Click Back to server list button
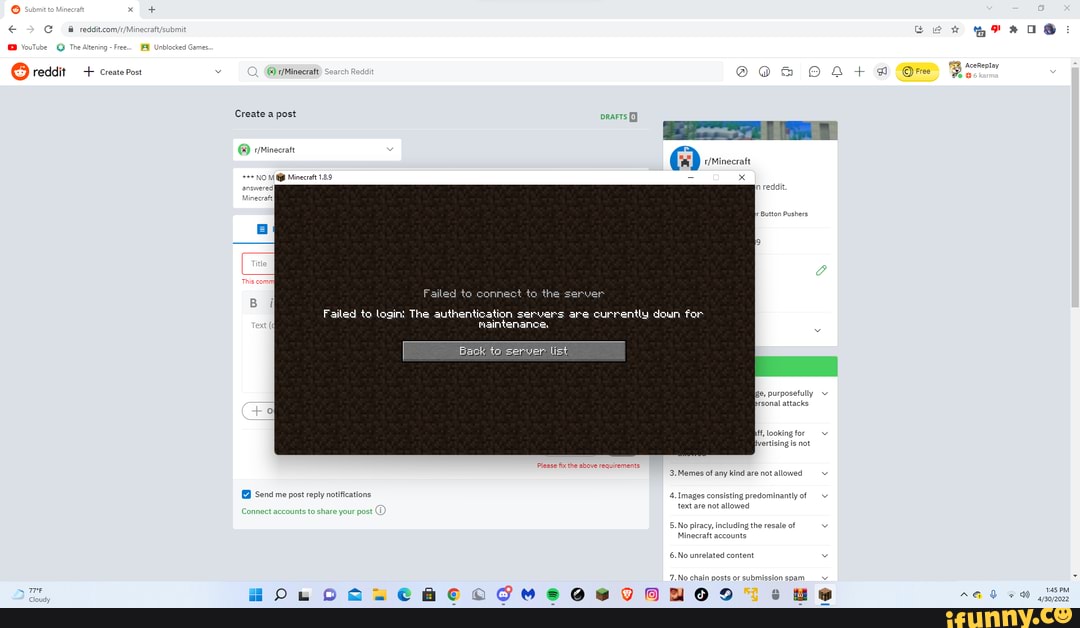1080x628 pixels. [514, 351]
